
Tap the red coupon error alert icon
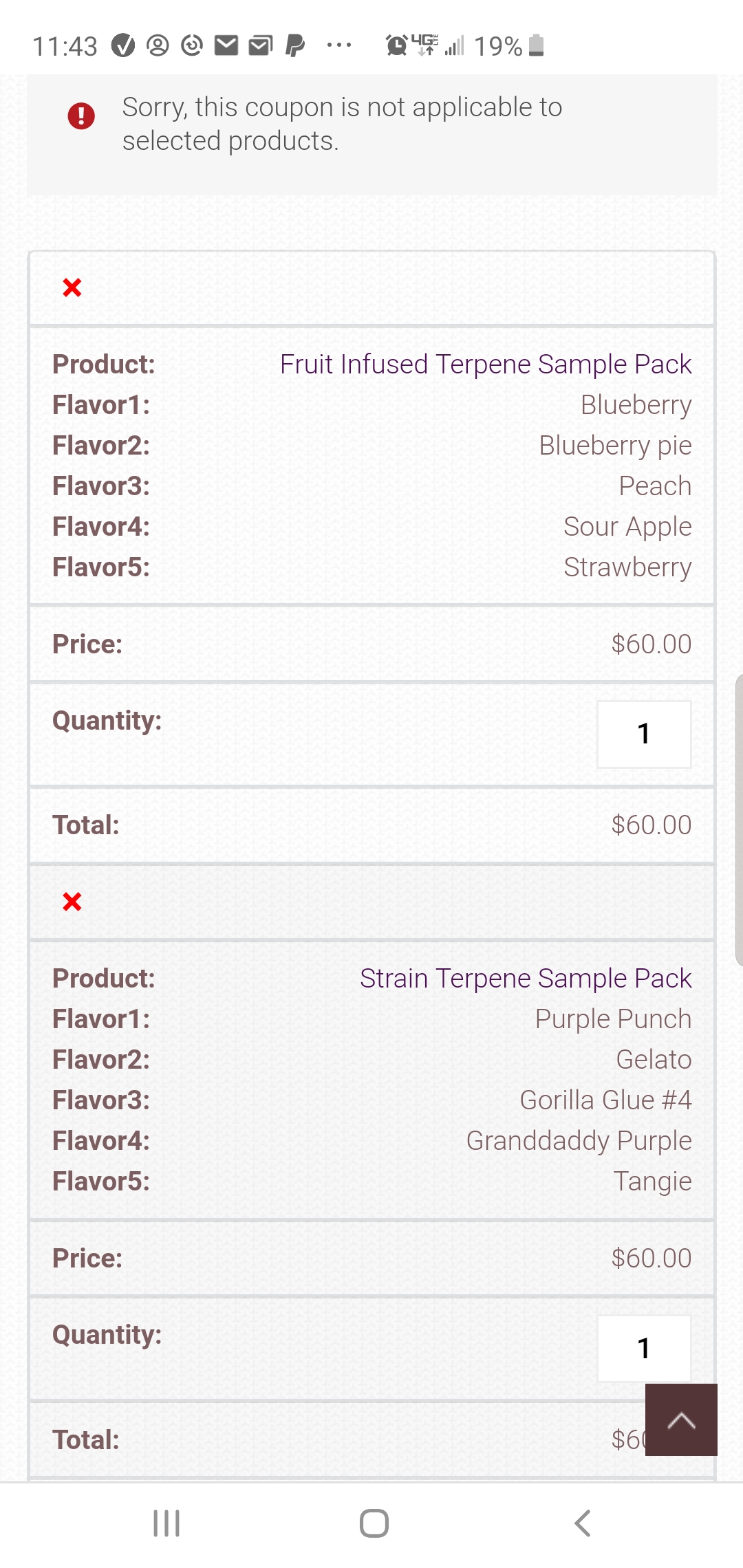(81, 116)
